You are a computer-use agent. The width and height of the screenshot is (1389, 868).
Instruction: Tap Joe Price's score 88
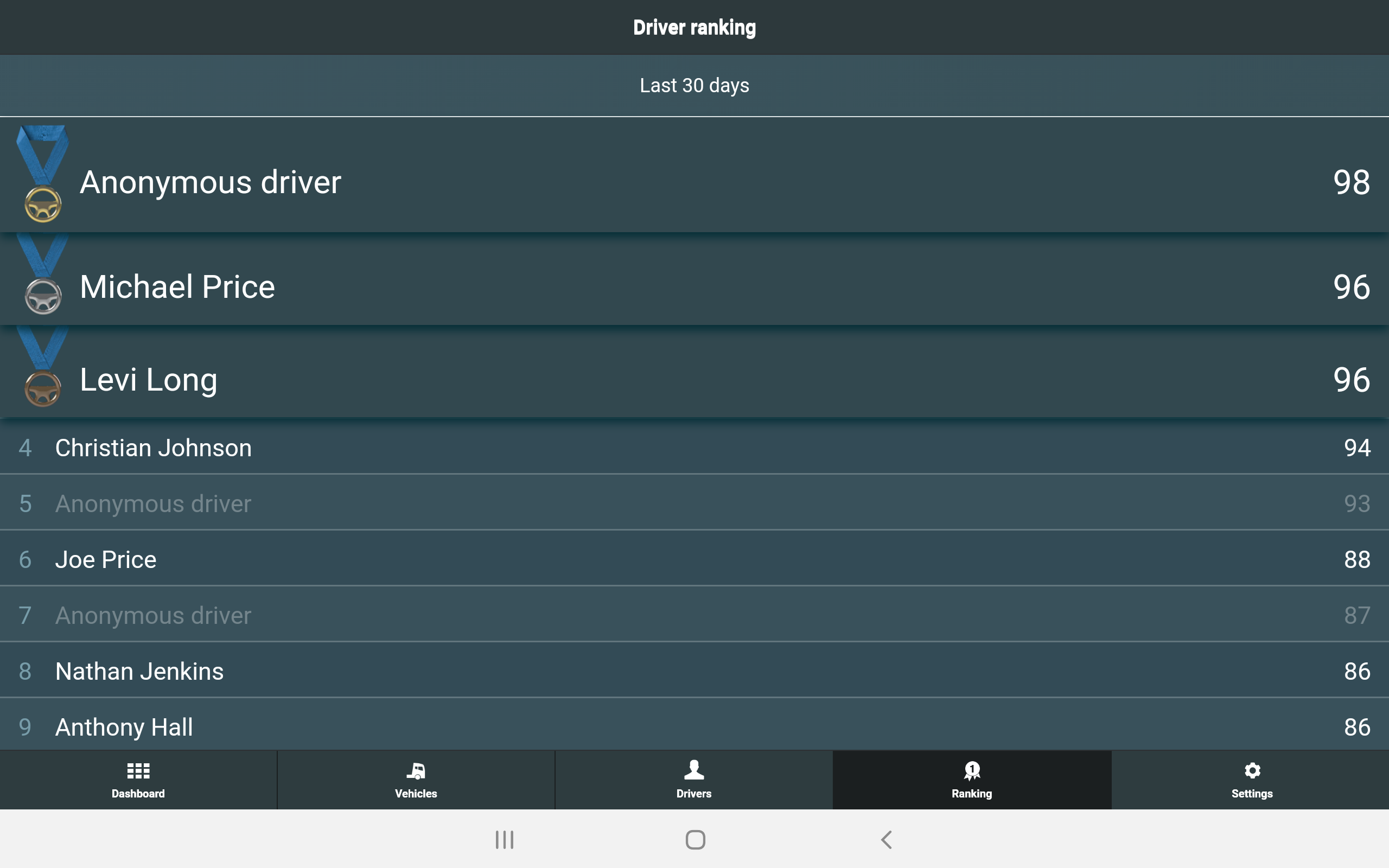click(x=1357, y=560)
